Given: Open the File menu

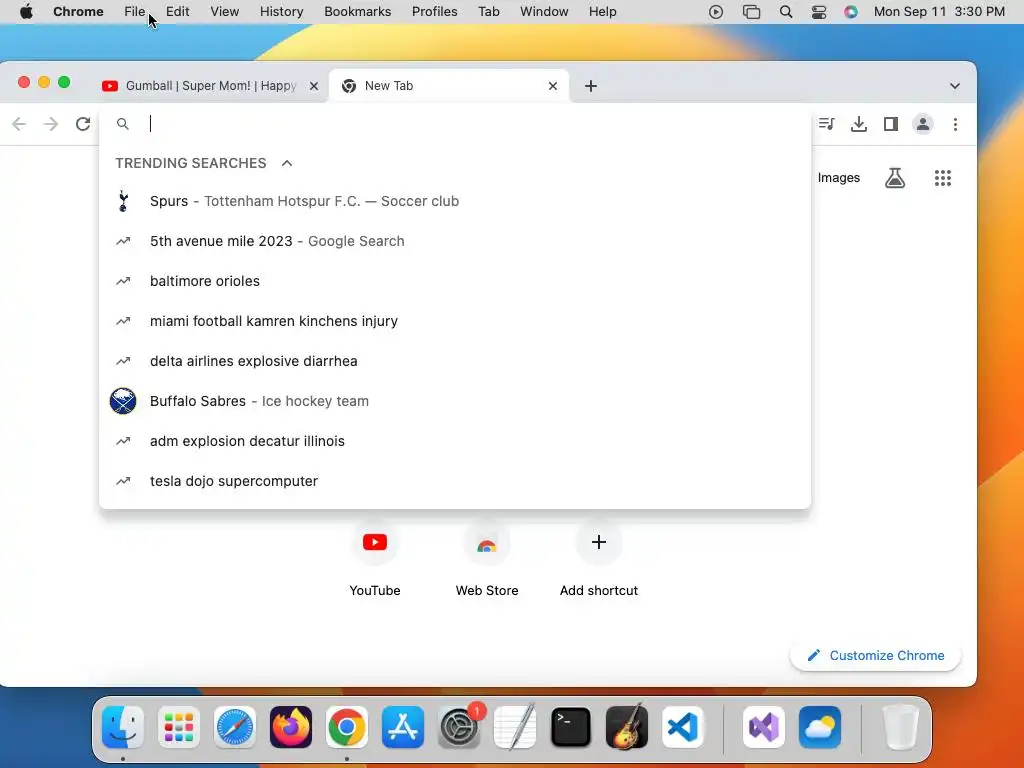Looking at the screenshot, I should click(x=135, y=12).
